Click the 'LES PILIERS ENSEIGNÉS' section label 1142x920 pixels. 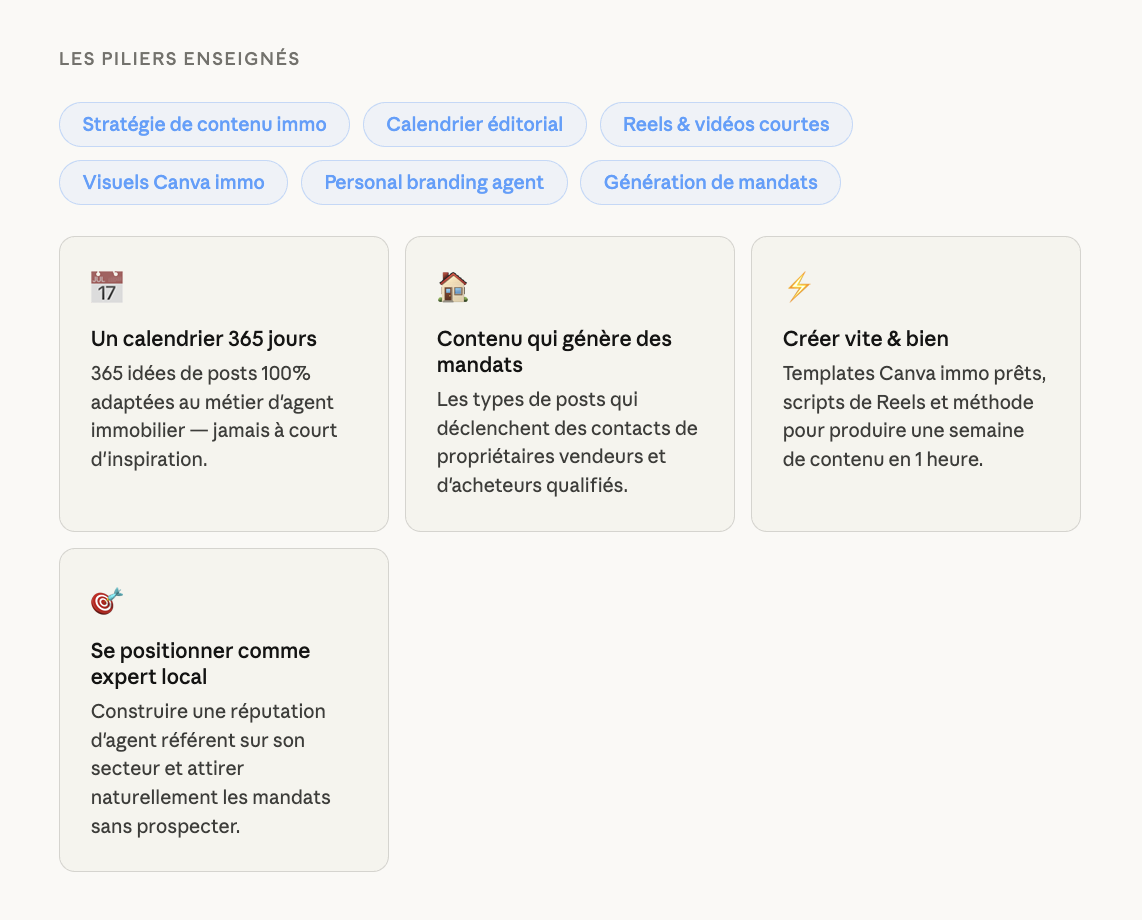coord(179,59)
